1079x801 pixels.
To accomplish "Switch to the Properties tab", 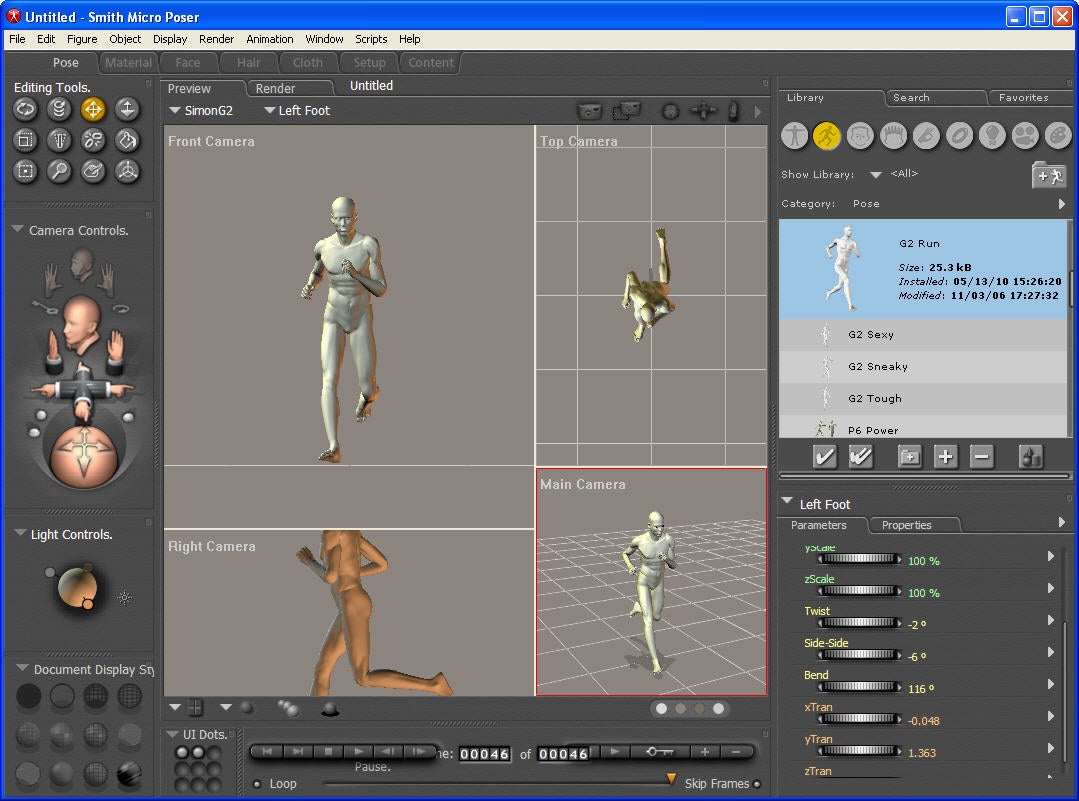I will coord(906,525).
